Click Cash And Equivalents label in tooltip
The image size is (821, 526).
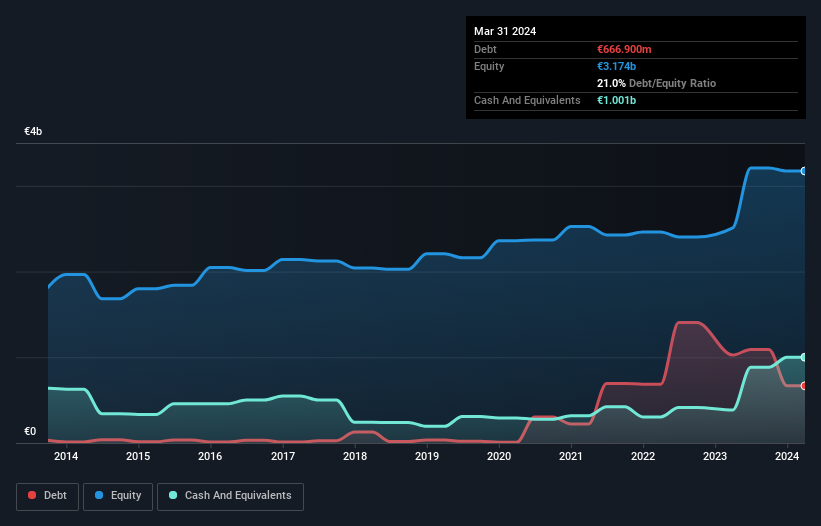pyautogui.click(x=527, y=100)
